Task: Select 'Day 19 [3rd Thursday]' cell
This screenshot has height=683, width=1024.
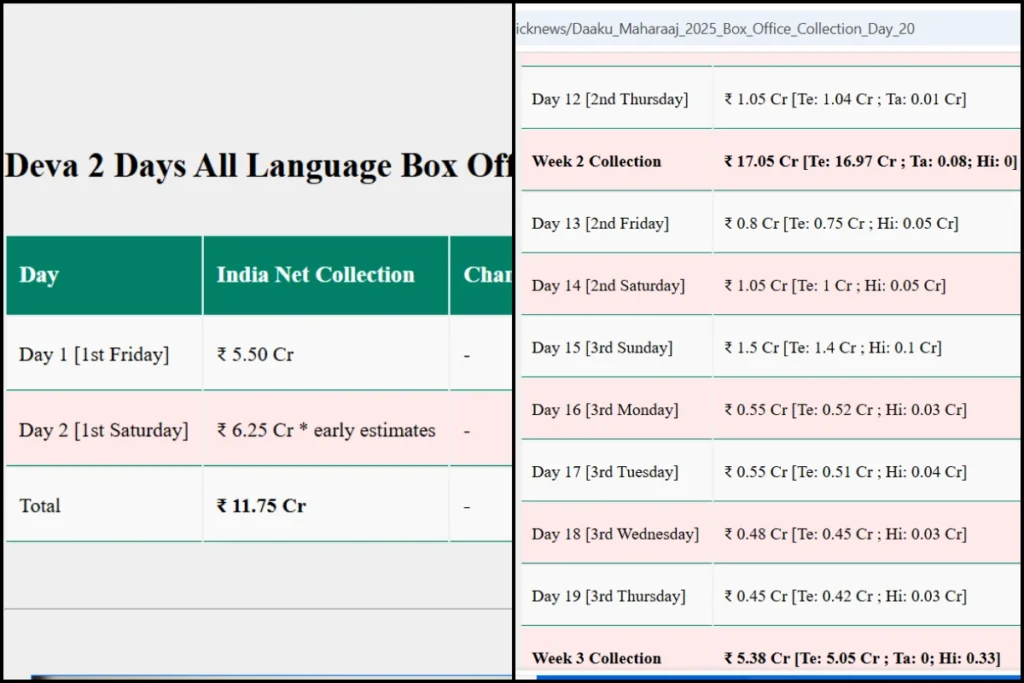Action: pyautogui.click(x=616, y=595)
